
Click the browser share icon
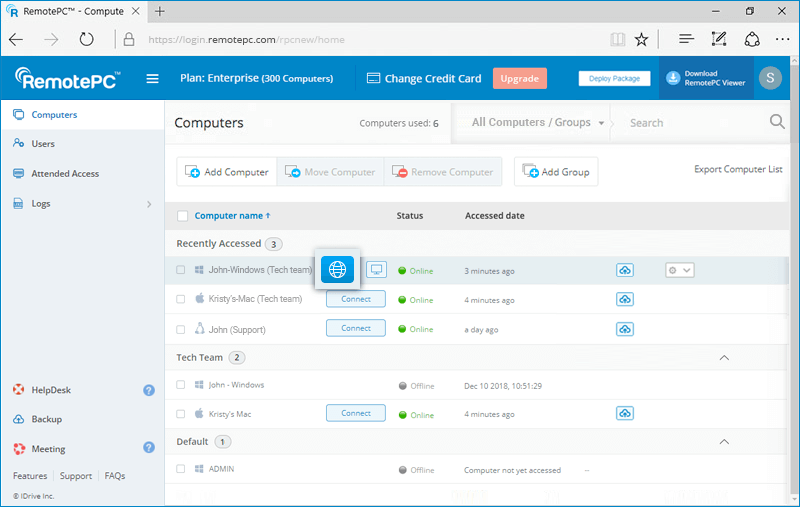point(752,39)
